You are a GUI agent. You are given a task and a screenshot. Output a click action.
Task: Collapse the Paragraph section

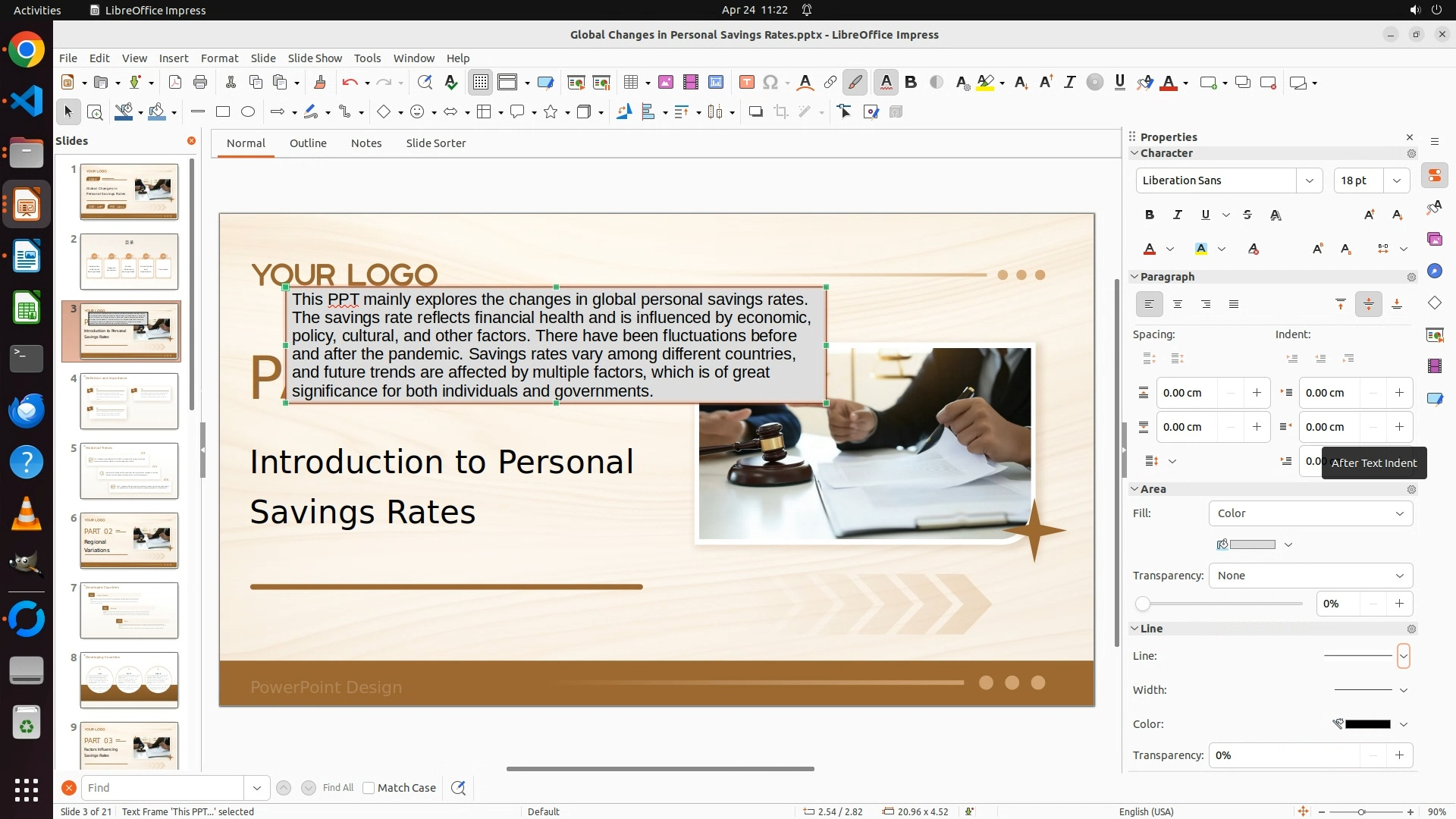tap(1135, 277)
